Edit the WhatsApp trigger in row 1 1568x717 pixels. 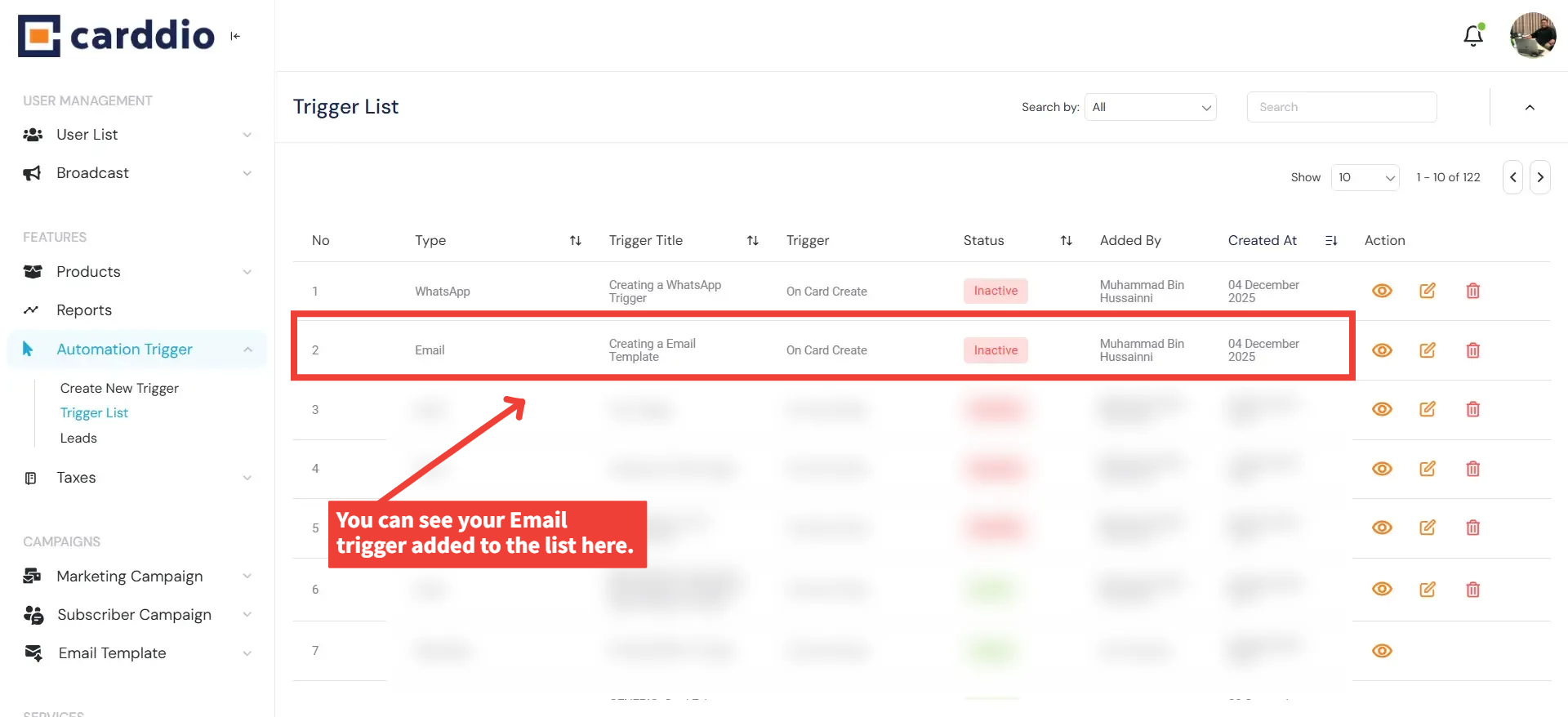point(1428,291)
